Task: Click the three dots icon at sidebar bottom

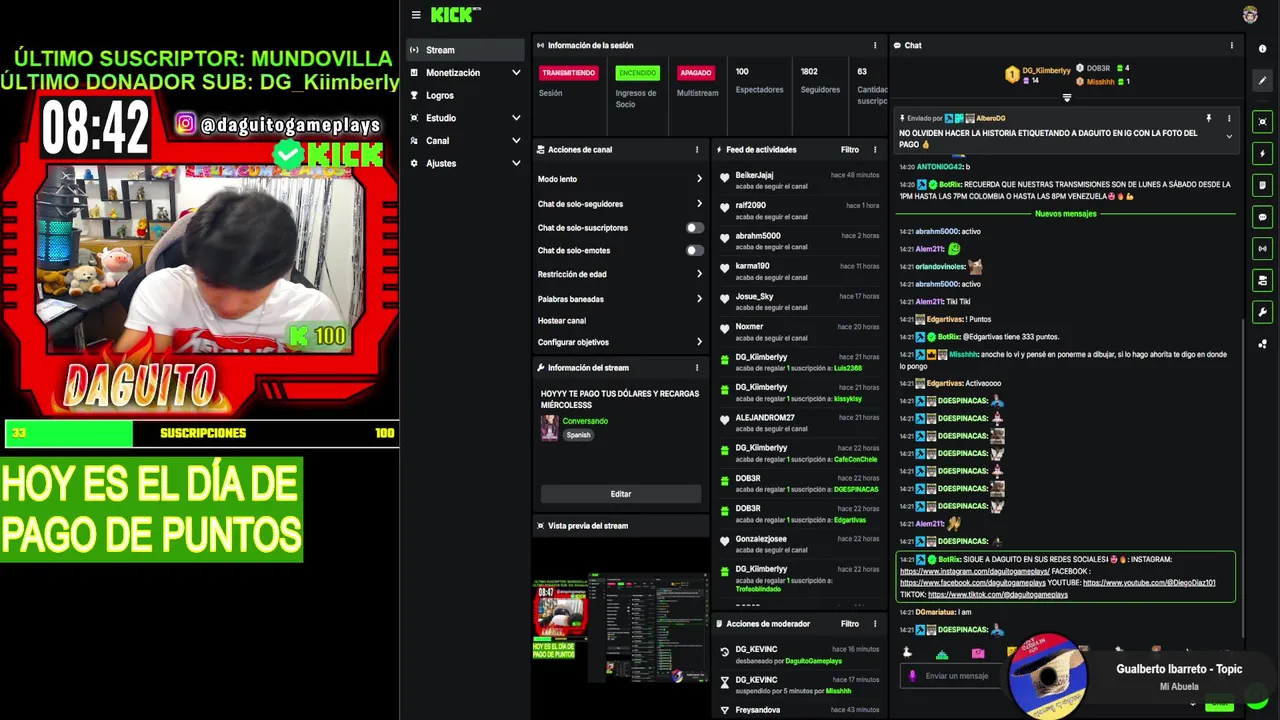Action: click(x=1262, y=344)
